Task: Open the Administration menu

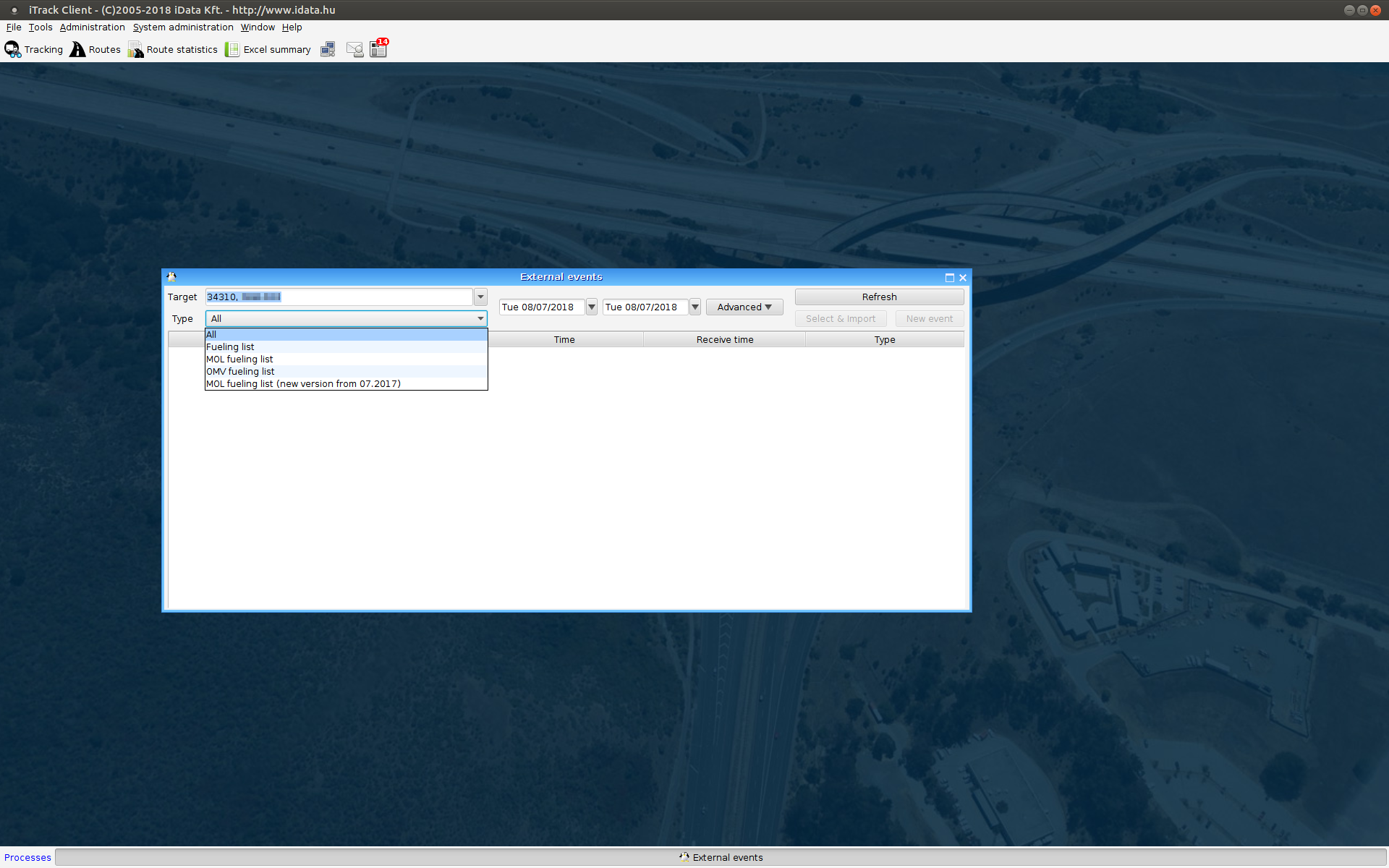Action: [92, 27]
